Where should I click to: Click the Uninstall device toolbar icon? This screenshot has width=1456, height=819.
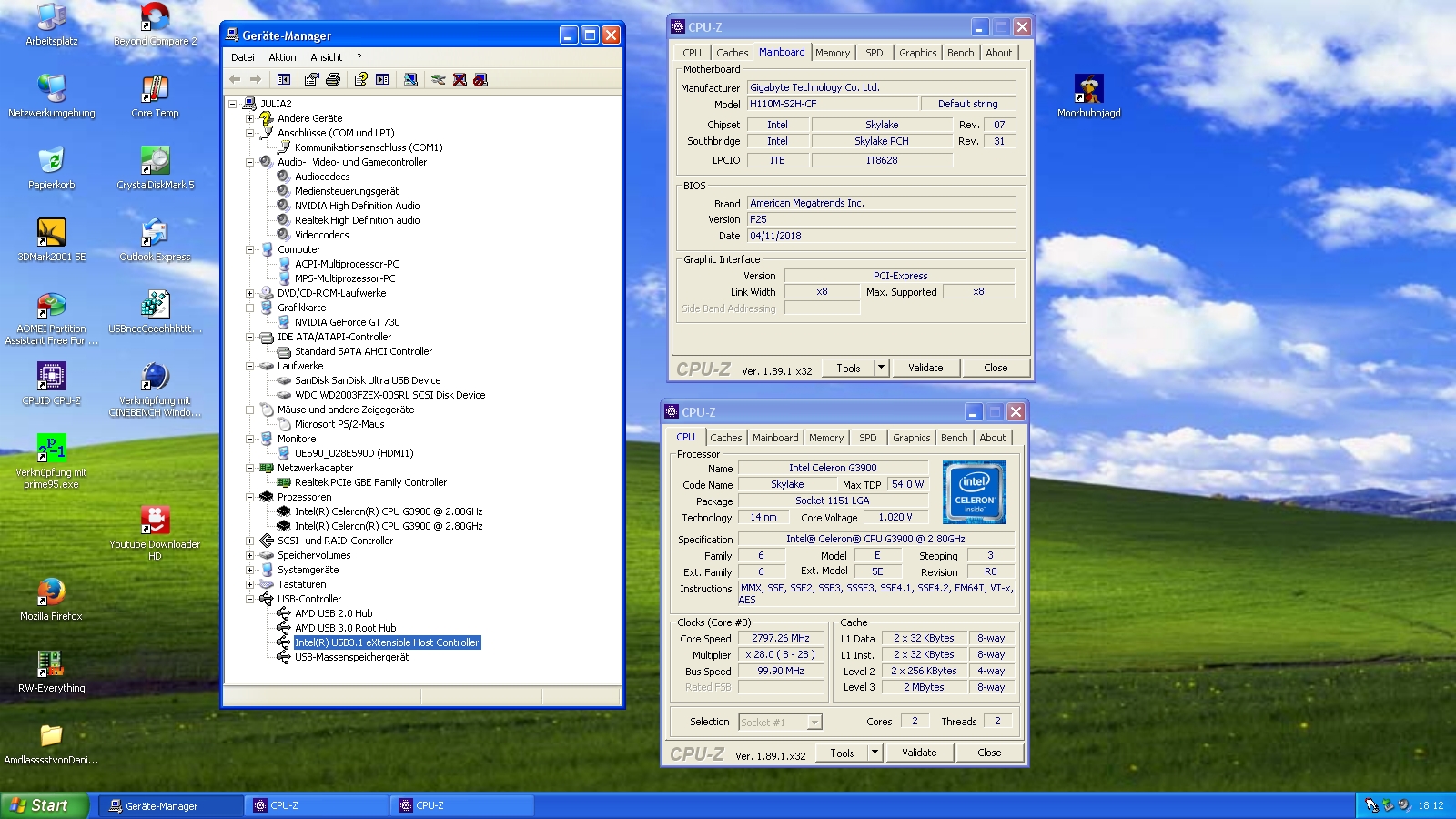coord(460,80)
